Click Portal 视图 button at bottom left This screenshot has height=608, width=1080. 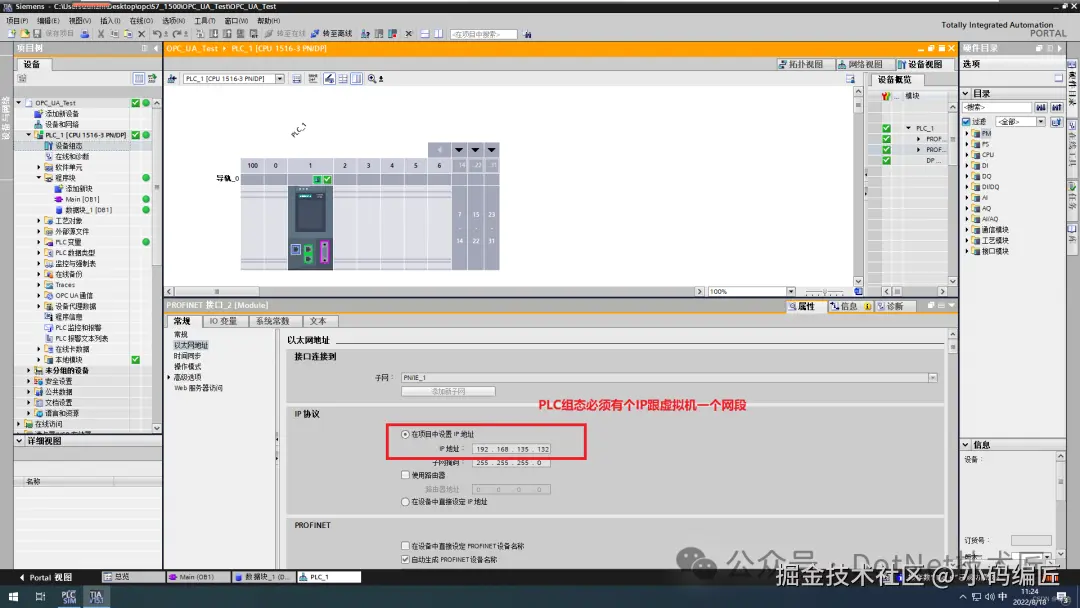pos(45,578)
